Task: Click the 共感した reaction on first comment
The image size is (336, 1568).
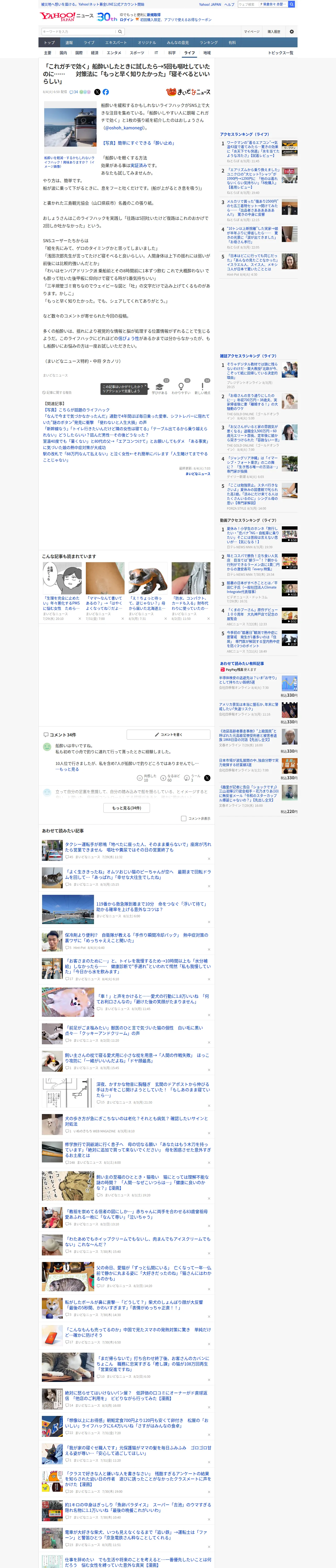Action: 147,778
